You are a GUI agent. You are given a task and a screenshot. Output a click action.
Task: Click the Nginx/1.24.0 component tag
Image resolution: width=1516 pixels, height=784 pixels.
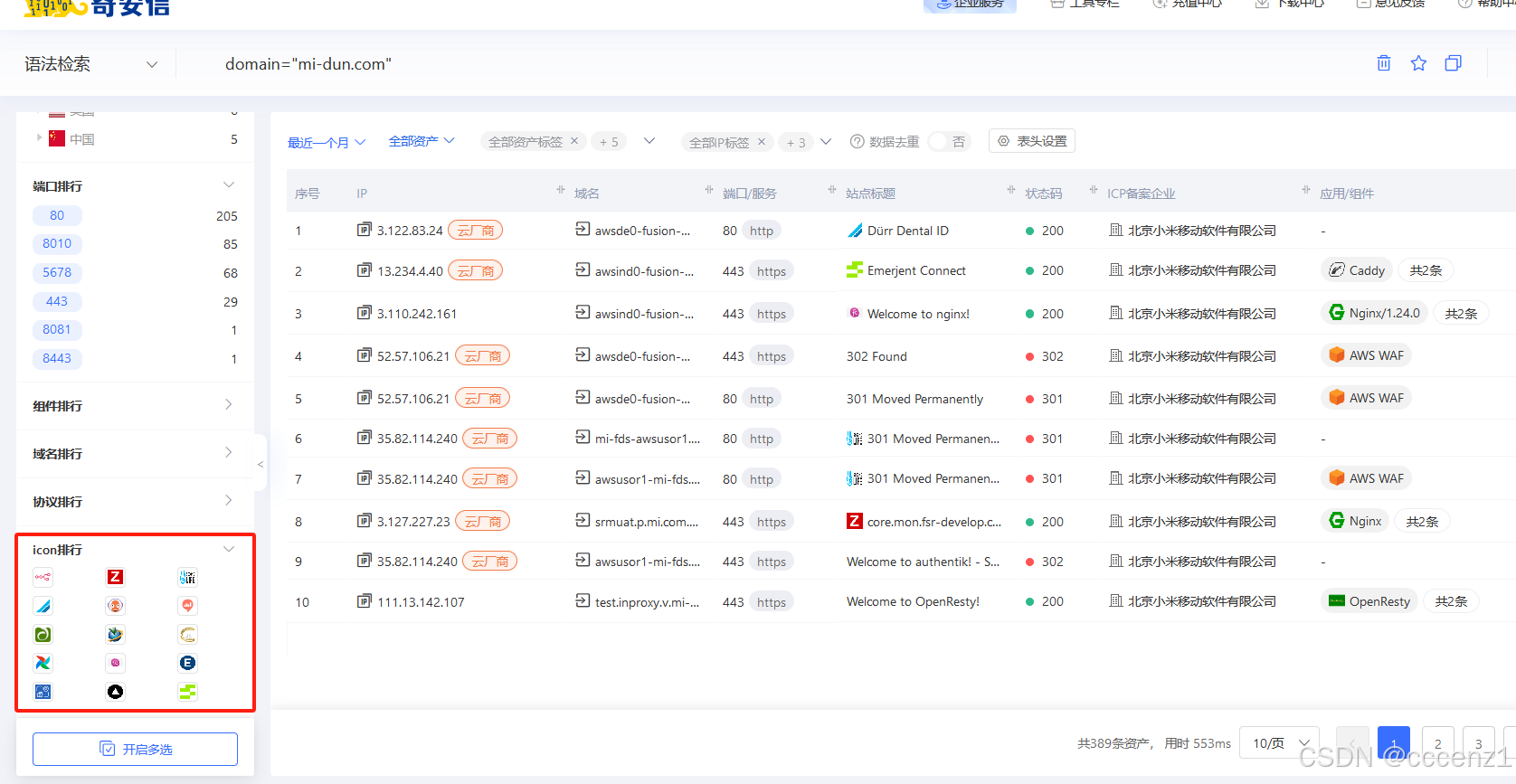1375,313
